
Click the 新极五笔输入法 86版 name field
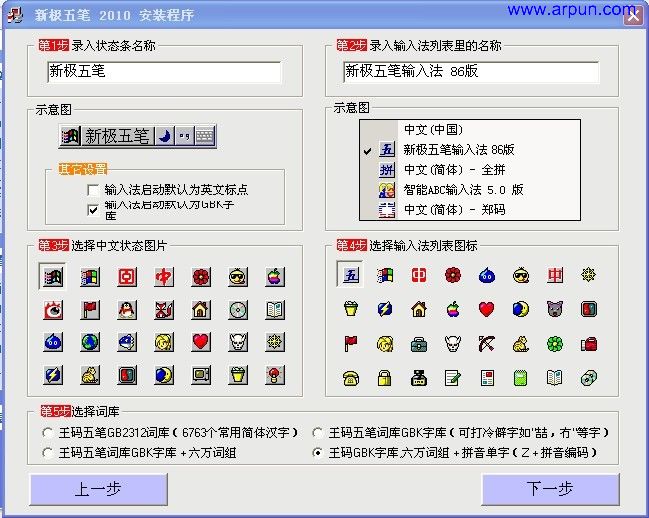point(471,72)
